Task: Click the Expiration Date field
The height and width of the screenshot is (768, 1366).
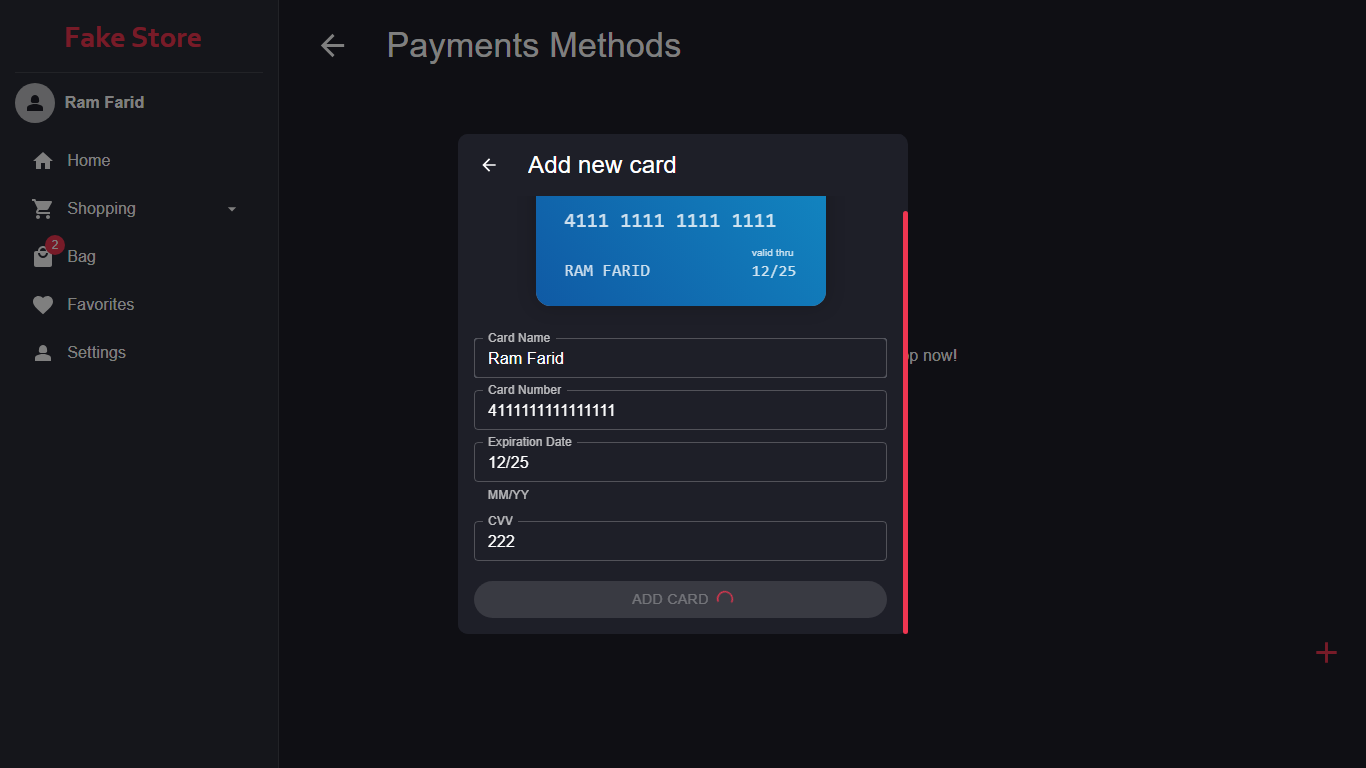Action: tap(680, 462)
